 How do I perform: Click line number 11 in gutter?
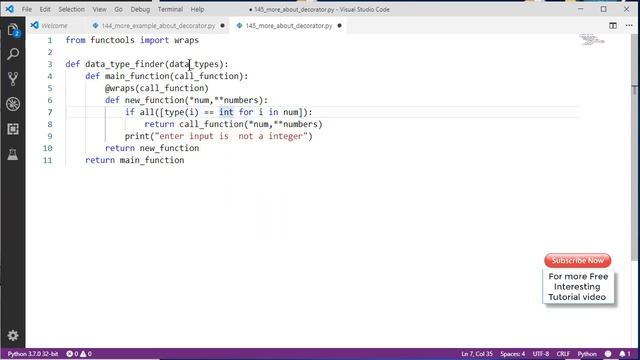click(x=47, y=160)
